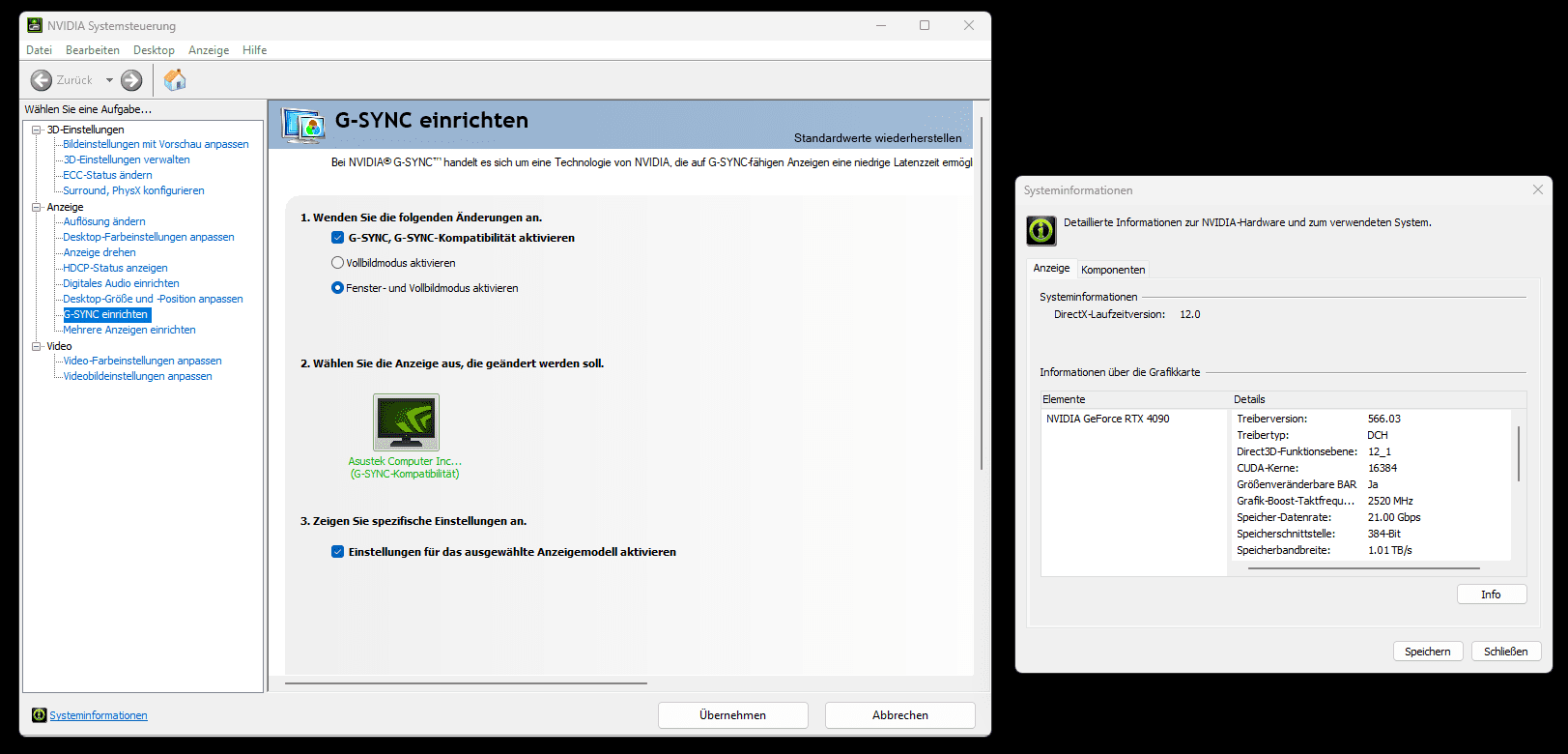Open Bildeinstellungen mit Vorschau anpassen
The image size is (1568, 754).
[157, 144]
